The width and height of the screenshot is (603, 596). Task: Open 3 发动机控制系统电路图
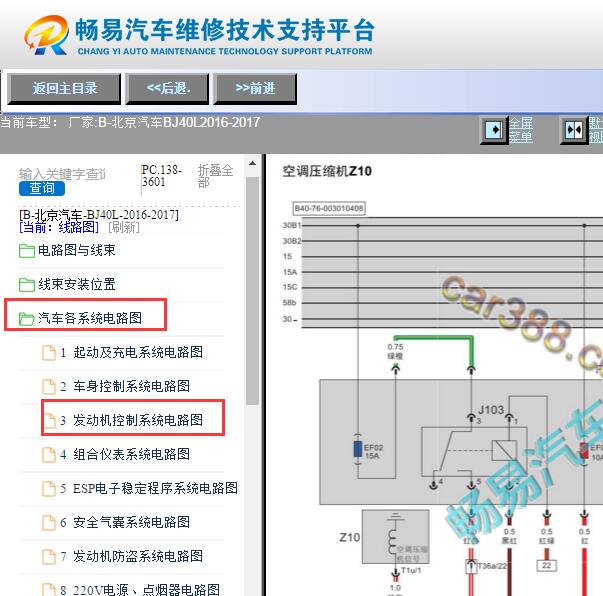point(132,420)
